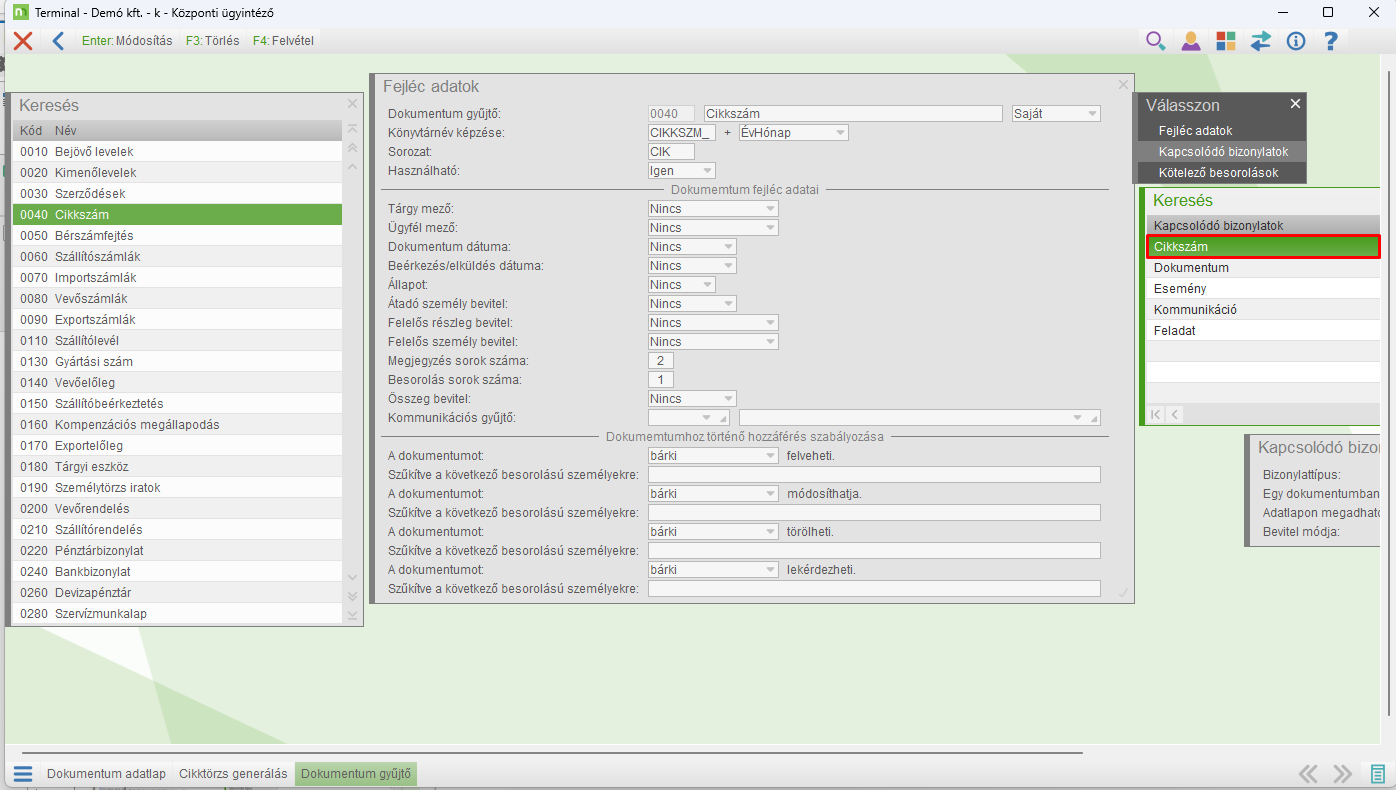
Task: Expand the ÉvHónap dropdown
Action: pyautogui.click(x=840, y=133)
